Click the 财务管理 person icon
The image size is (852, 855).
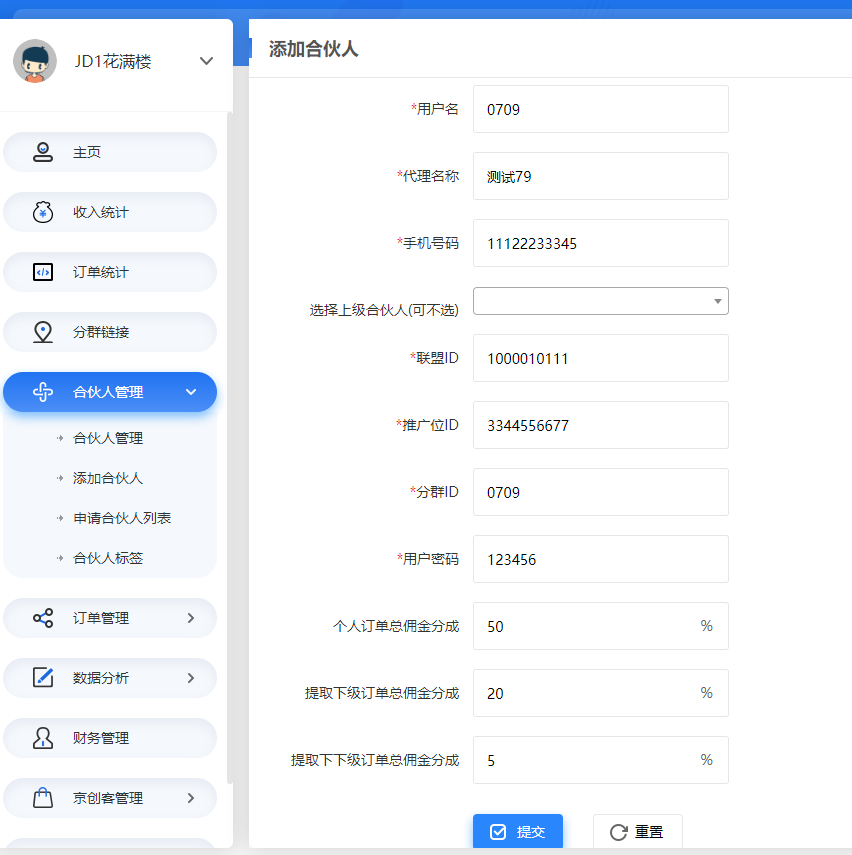[x=43, y=738]
